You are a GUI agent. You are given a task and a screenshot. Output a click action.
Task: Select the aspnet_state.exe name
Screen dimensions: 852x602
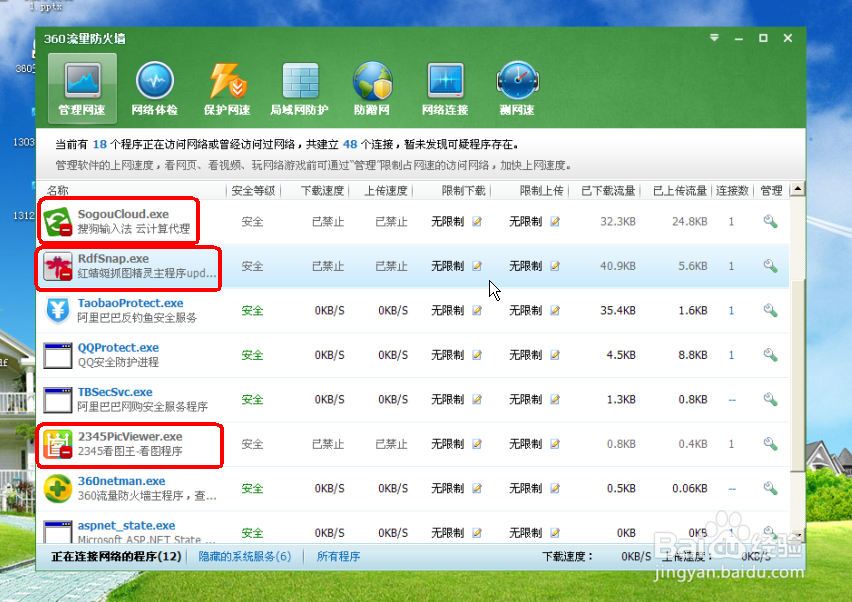[126, 526]
